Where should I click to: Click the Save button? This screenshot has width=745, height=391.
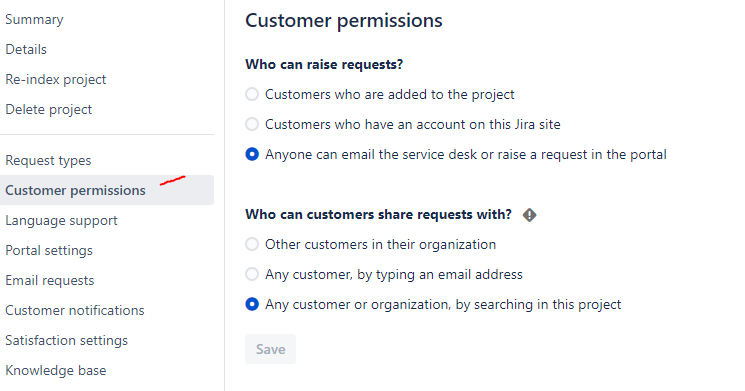click(x=270, y=349)
